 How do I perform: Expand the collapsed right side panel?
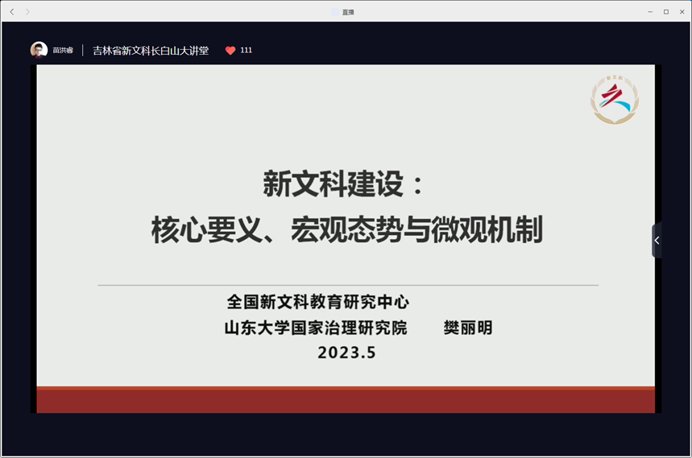(x=656, y=240)
